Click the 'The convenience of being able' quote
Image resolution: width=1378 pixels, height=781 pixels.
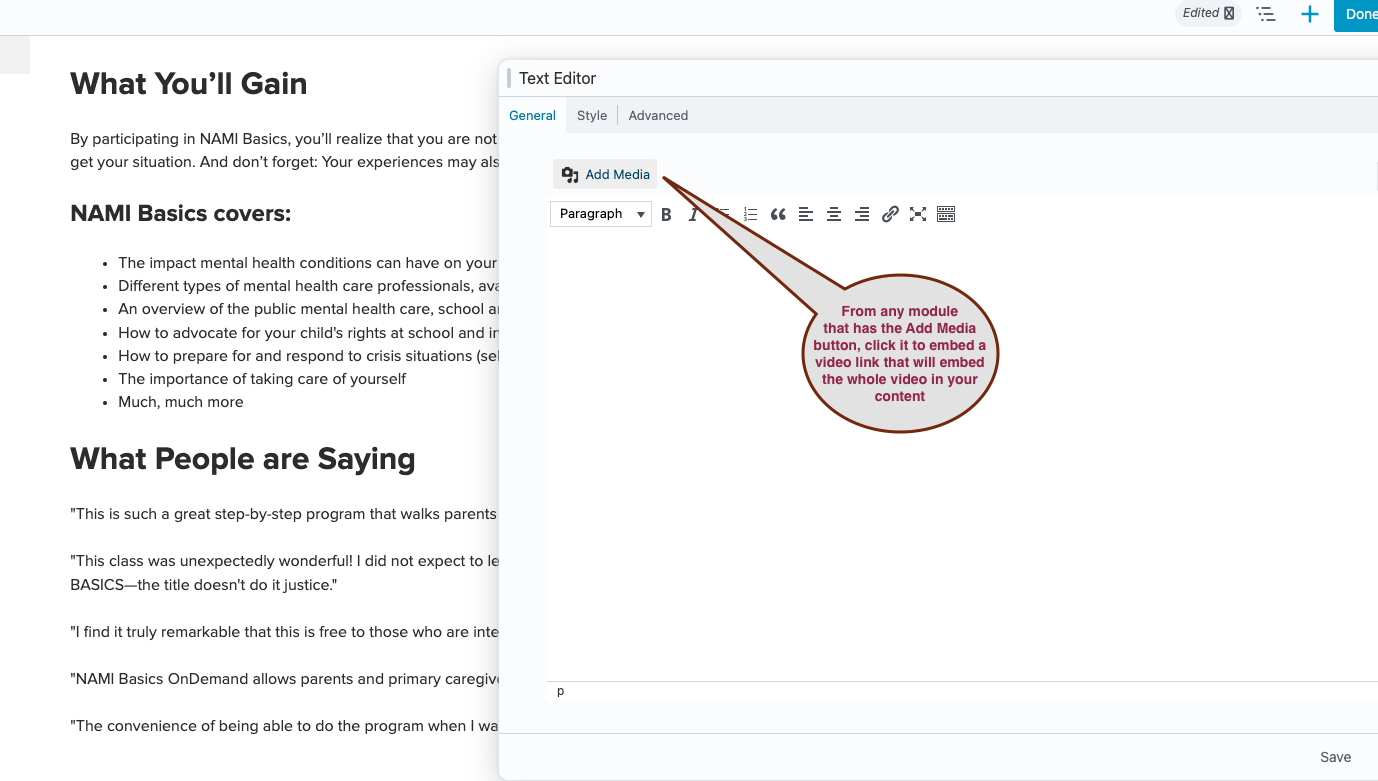pos(284,726)
